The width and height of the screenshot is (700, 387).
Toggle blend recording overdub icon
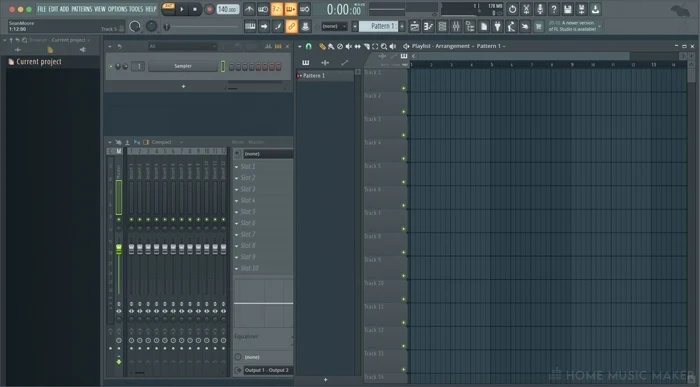point(291,9)
